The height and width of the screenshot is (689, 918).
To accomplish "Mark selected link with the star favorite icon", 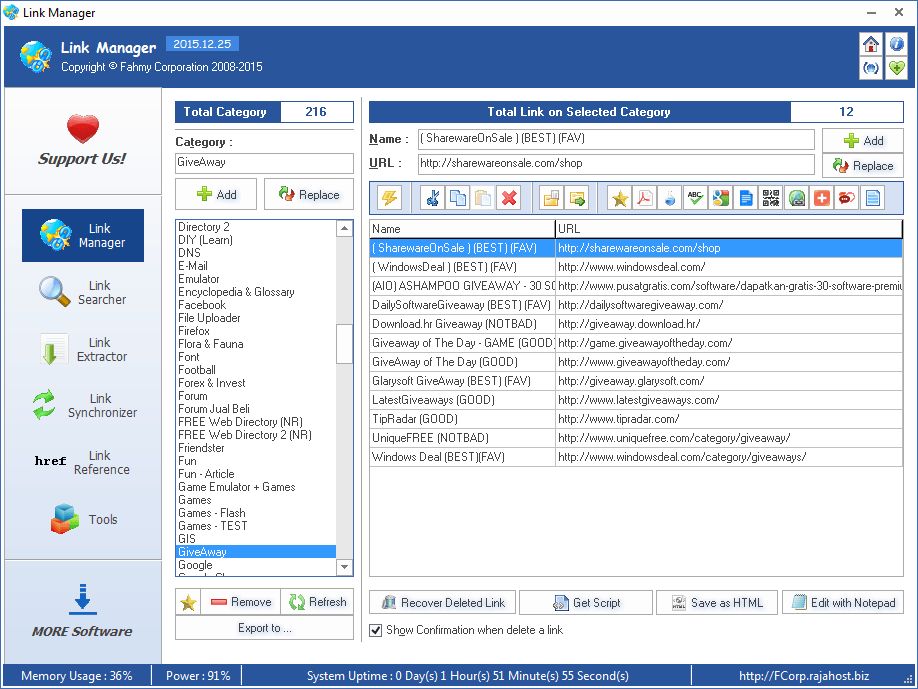I will tap(620, 197).
